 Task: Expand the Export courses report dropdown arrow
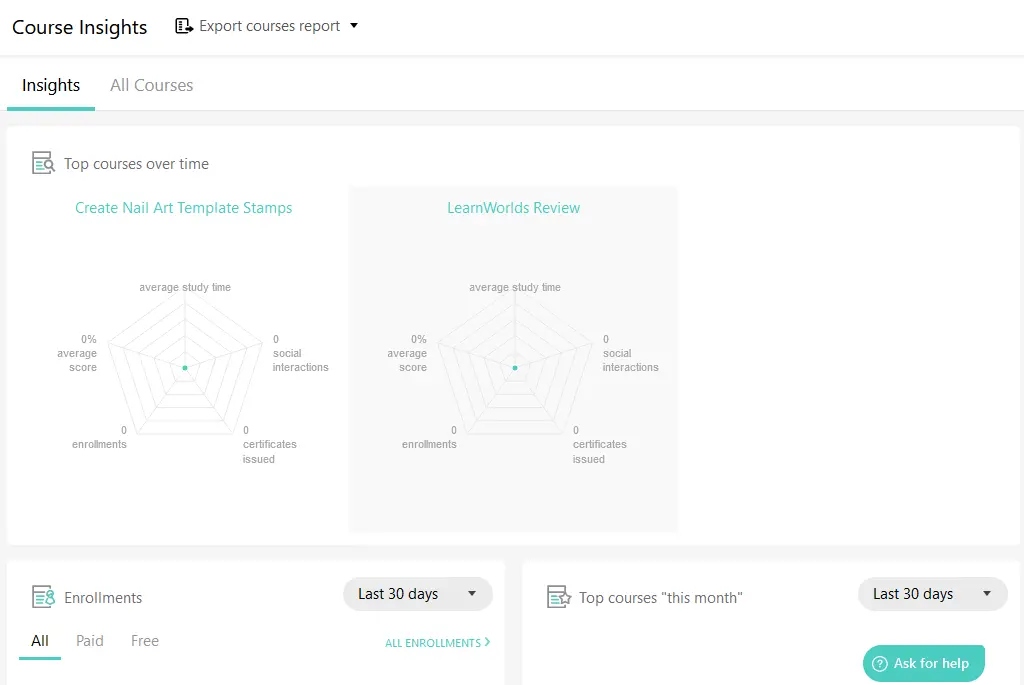pos(352,27)
